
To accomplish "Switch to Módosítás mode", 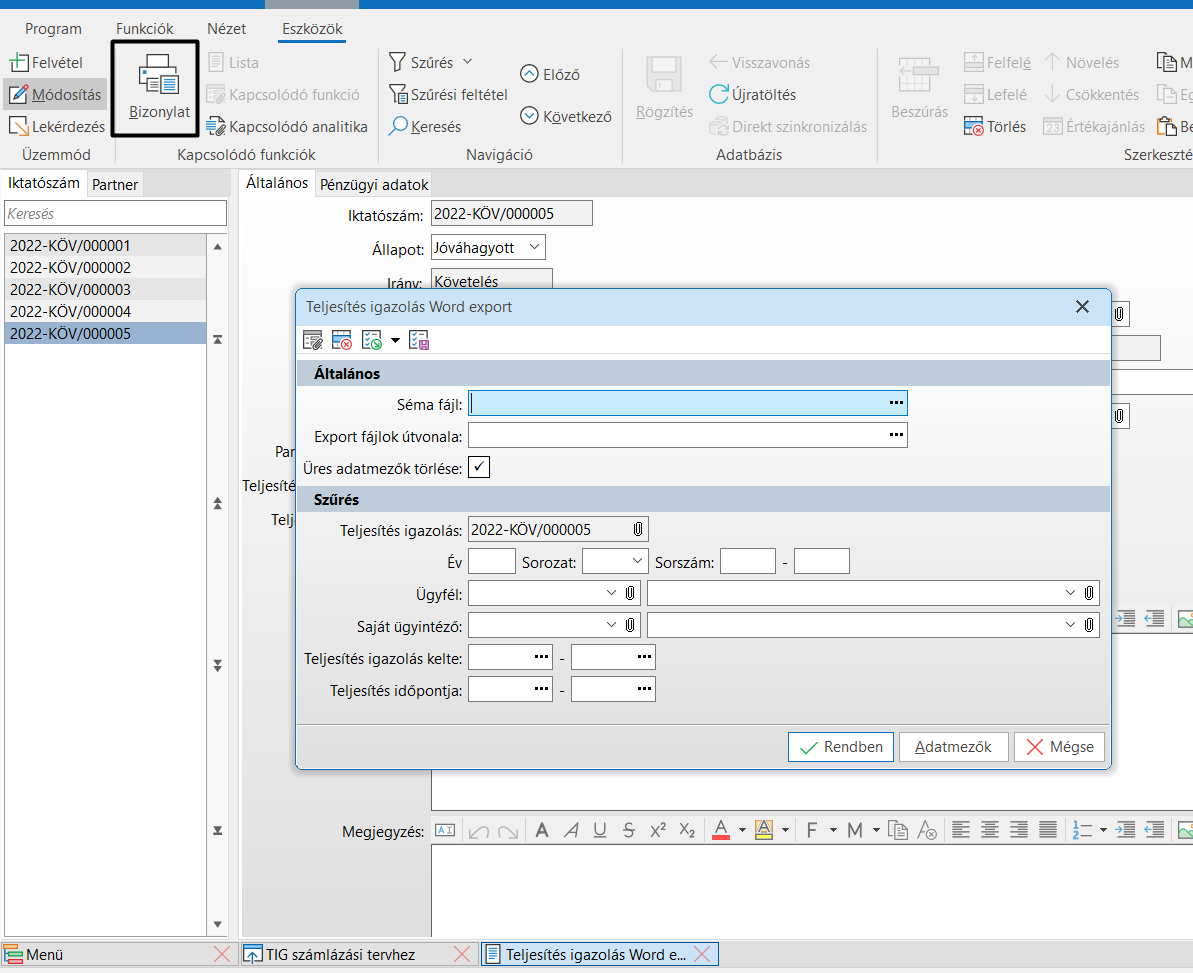I will point(55,95).
